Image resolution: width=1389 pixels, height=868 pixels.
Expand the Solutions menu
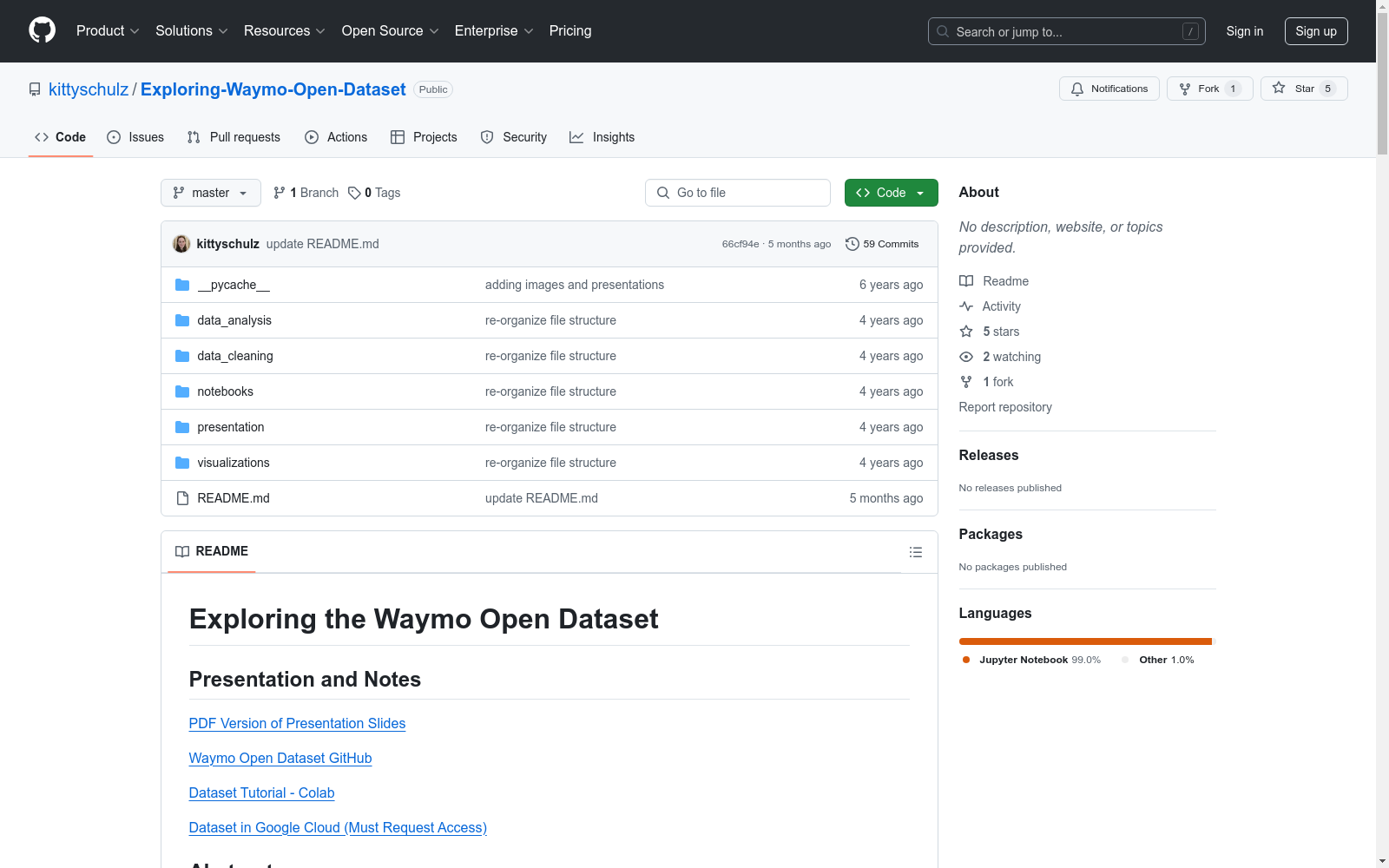(192, 31)
